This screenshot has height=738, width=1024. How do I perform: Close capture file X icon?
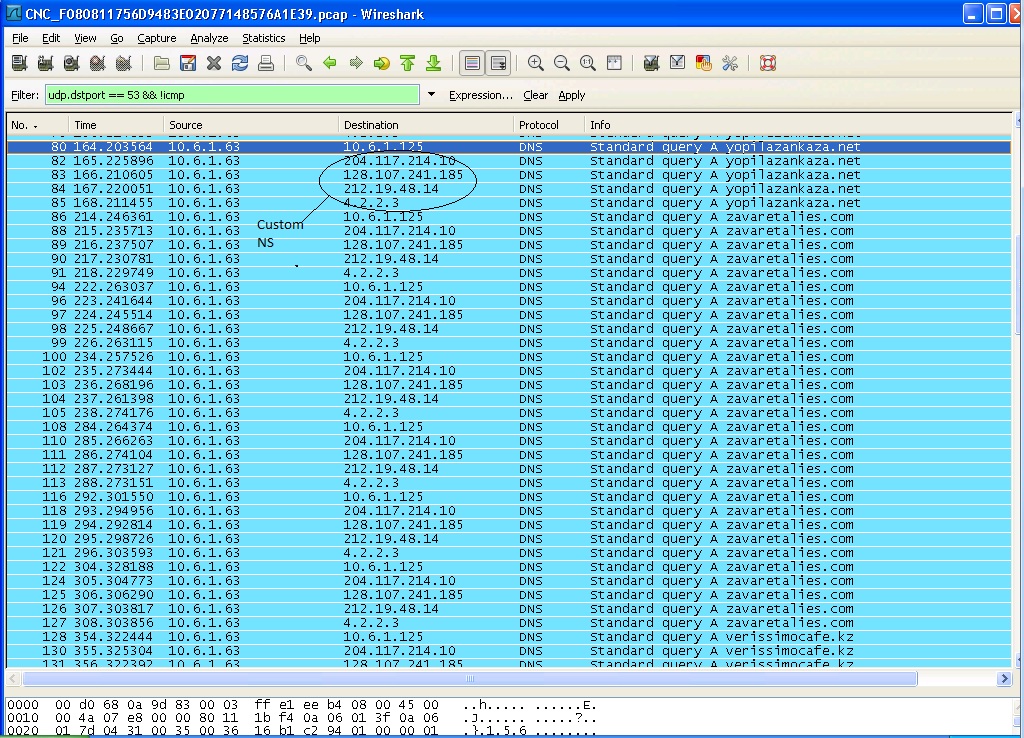coord(214,63)
